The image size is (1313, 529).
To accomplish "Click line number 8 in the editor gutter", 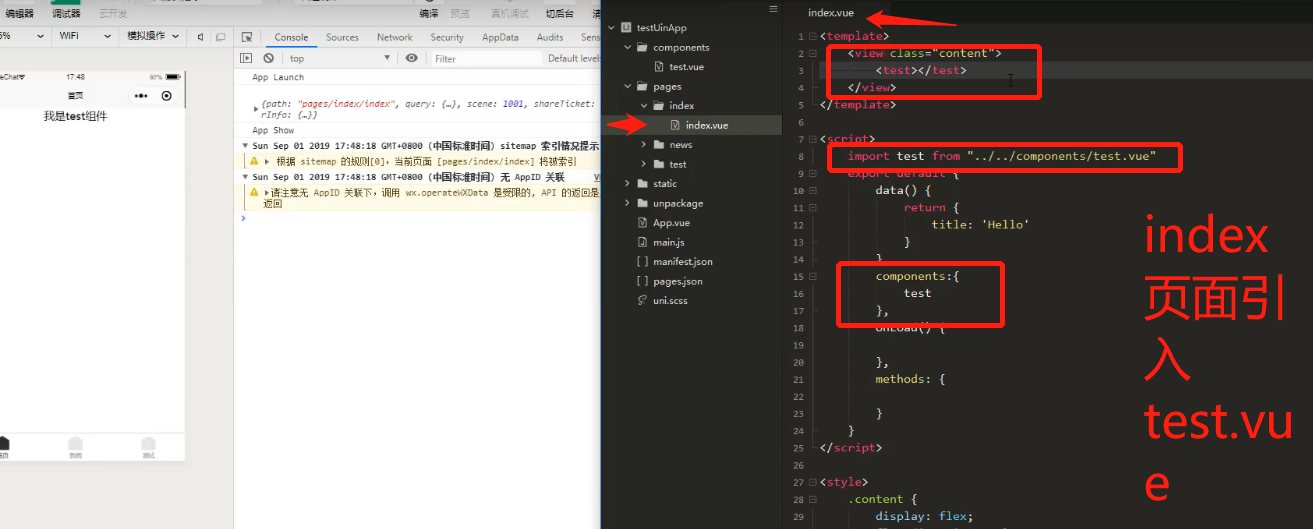I will tap(800, 156).
